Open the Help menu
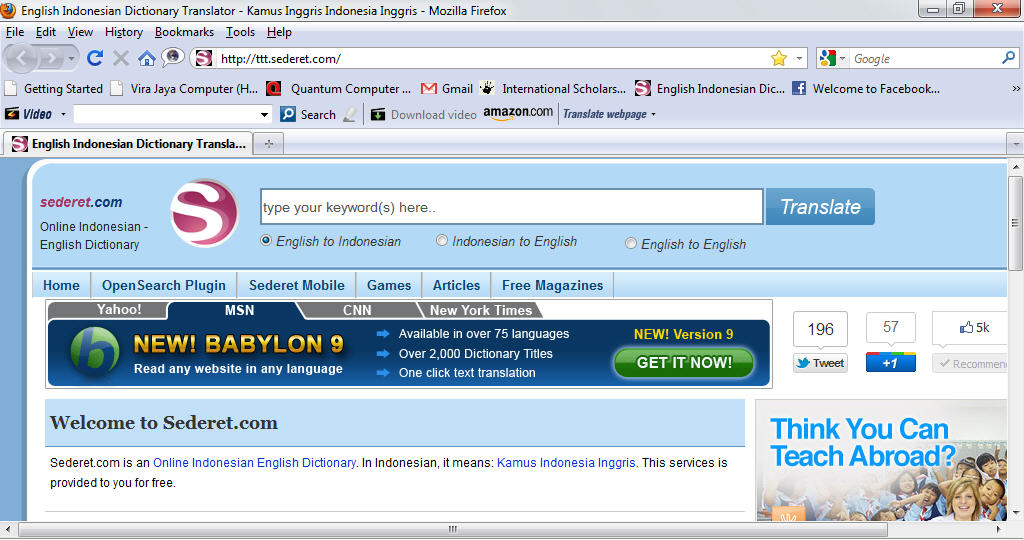 point(279,32)
